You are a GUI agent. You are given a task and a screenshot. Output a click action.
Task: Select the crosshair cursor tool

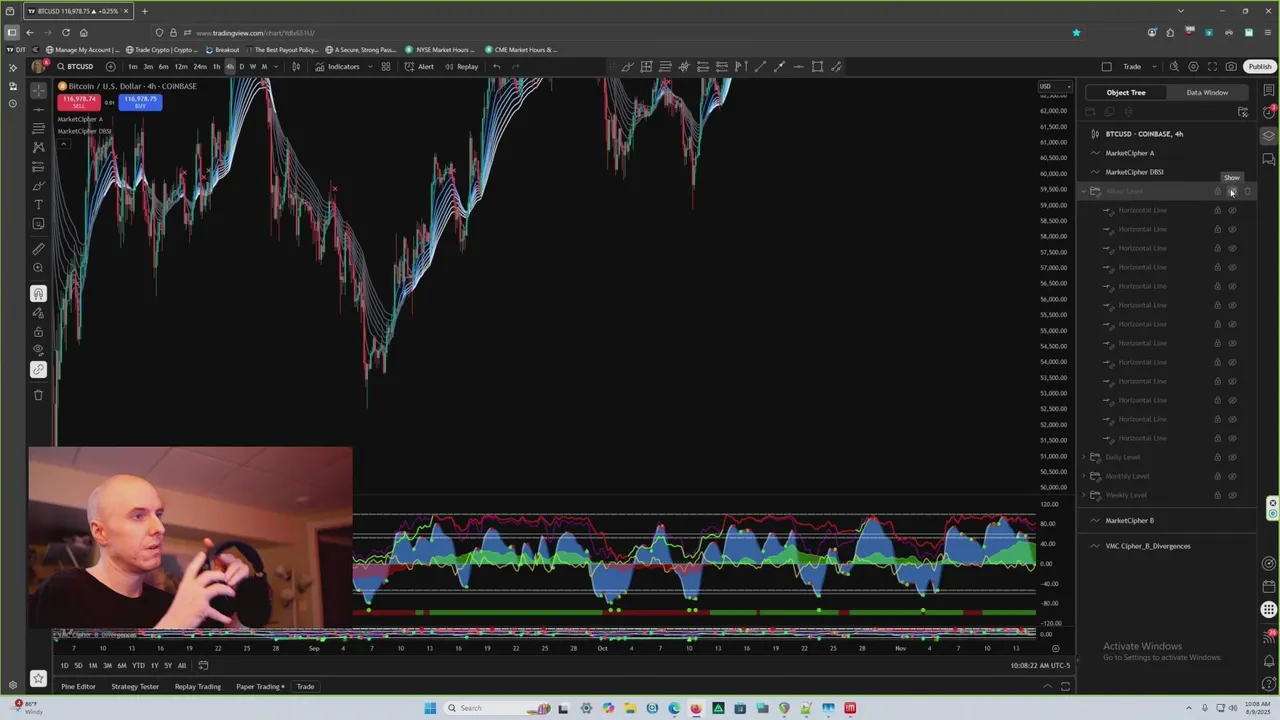38,90
